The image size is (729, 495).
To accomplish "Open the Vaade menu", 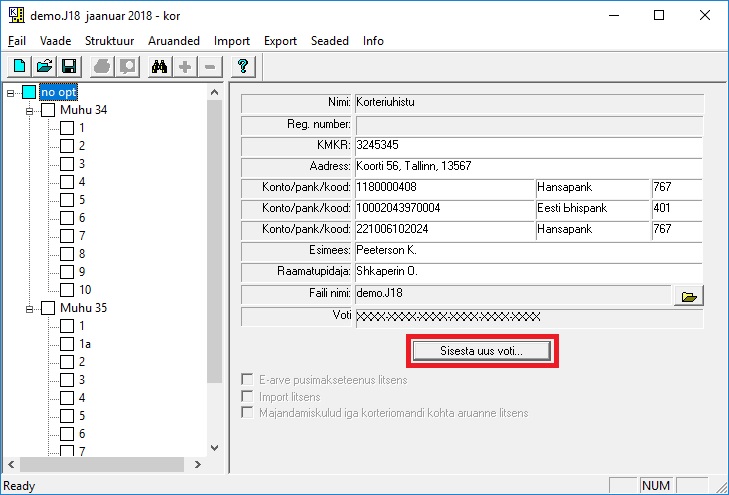I will coord(55,41).
